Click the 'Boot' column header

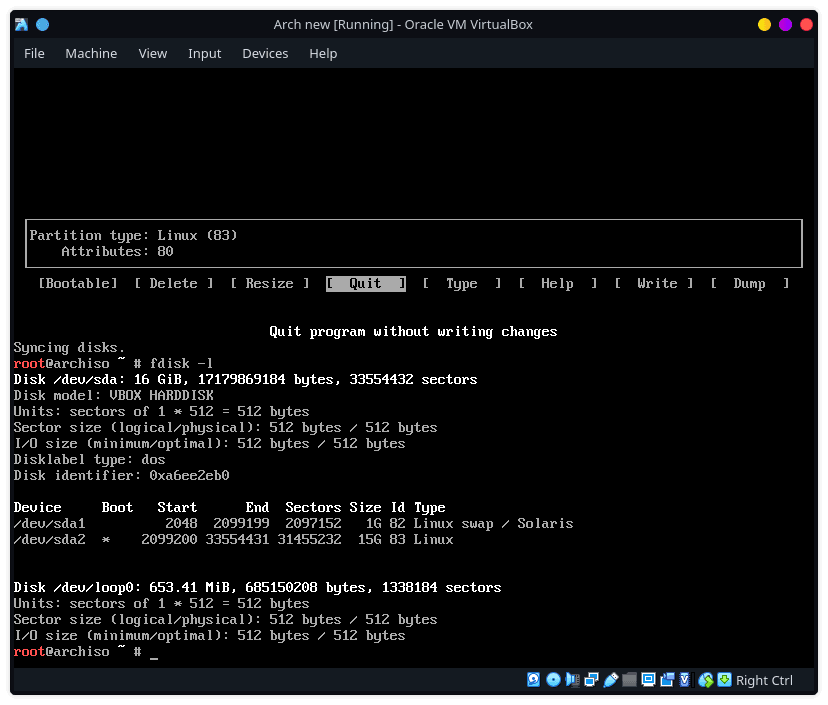(x=117, y=507)
